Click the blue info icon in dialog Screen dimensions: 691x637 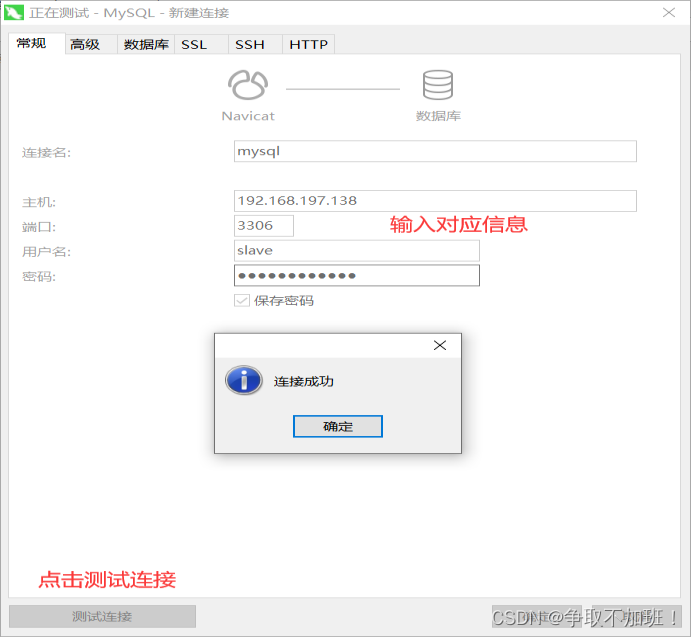pos(244,380)
